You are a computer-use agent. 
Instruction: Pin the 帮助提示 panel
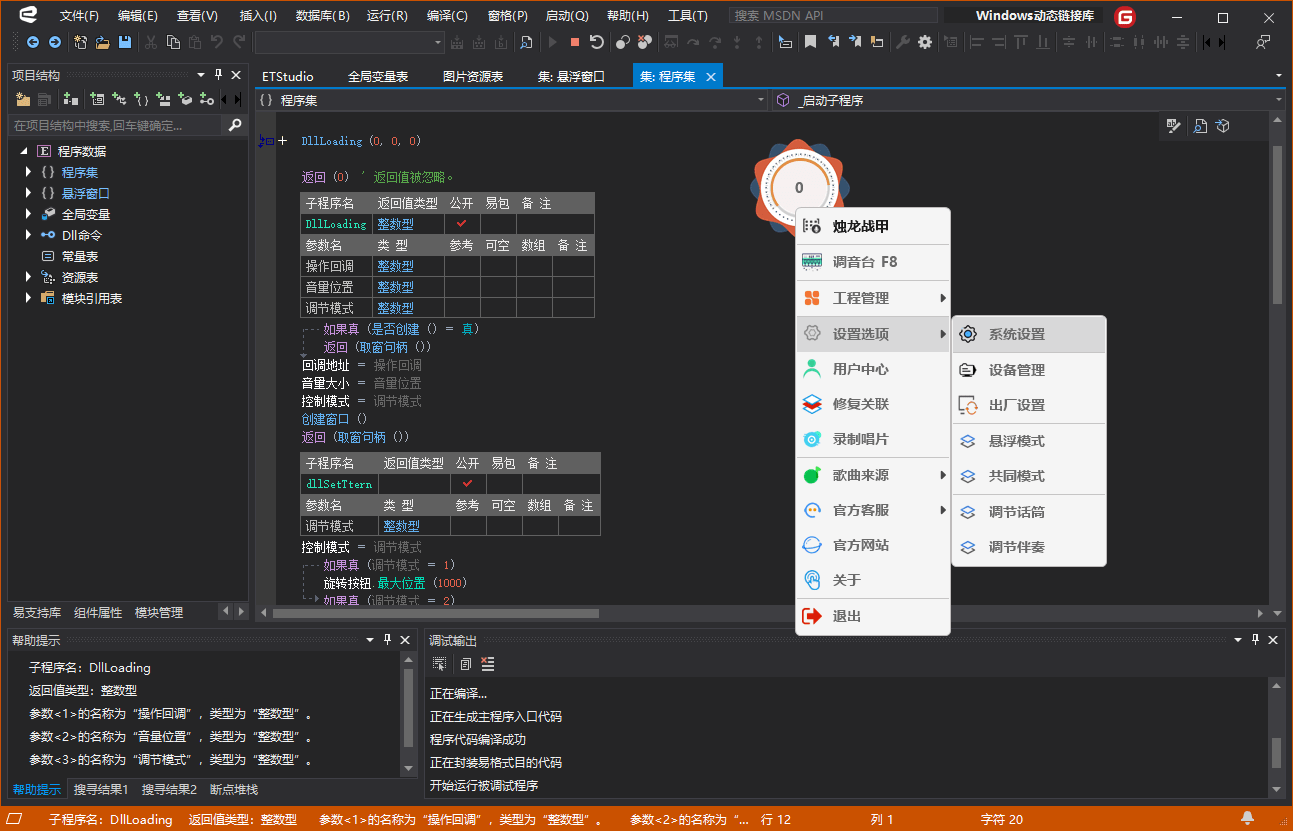point(386,639)
